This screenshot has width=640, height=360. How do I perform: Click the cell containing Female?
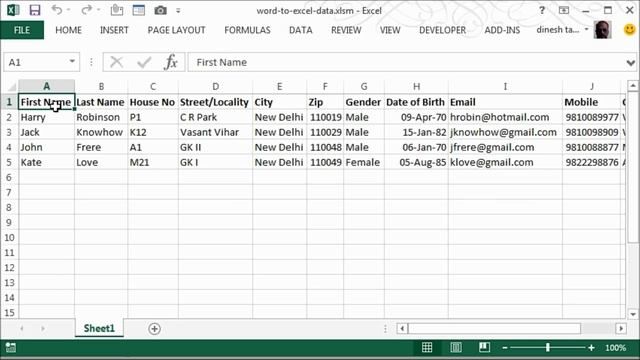(x=364, y=162)
